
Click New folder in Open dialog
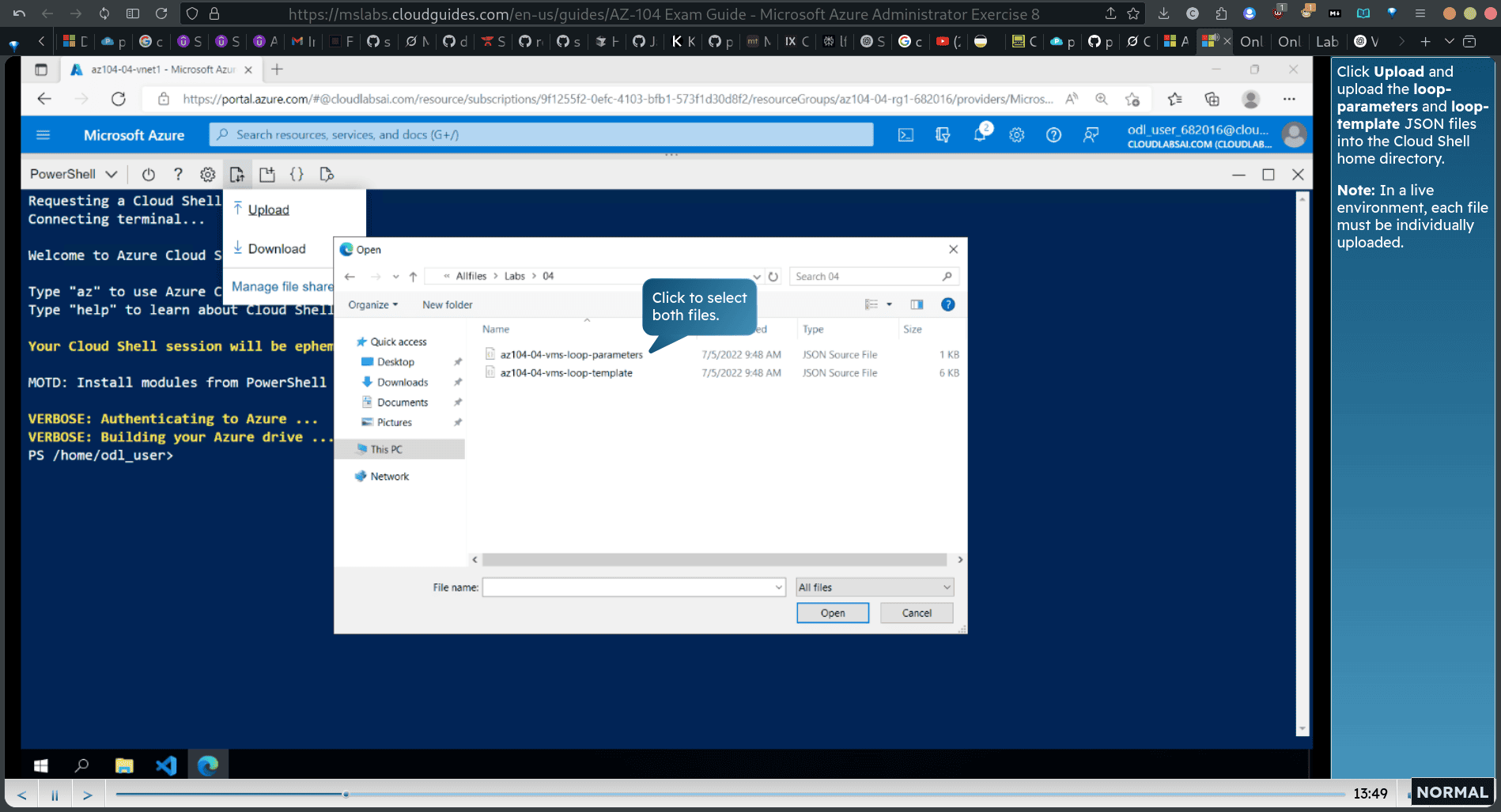point(448,304)
